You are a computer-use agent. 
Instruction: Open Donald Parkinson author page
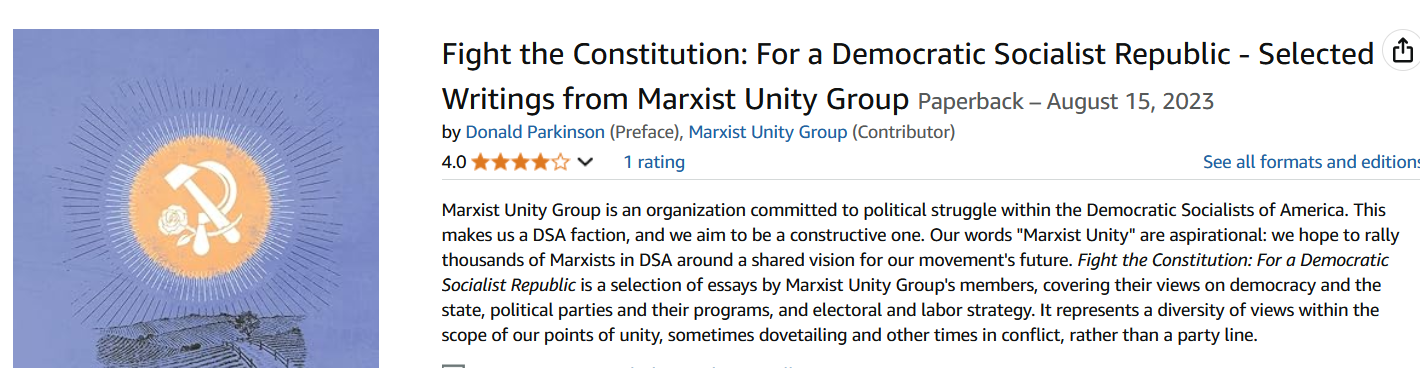[535, 132]
